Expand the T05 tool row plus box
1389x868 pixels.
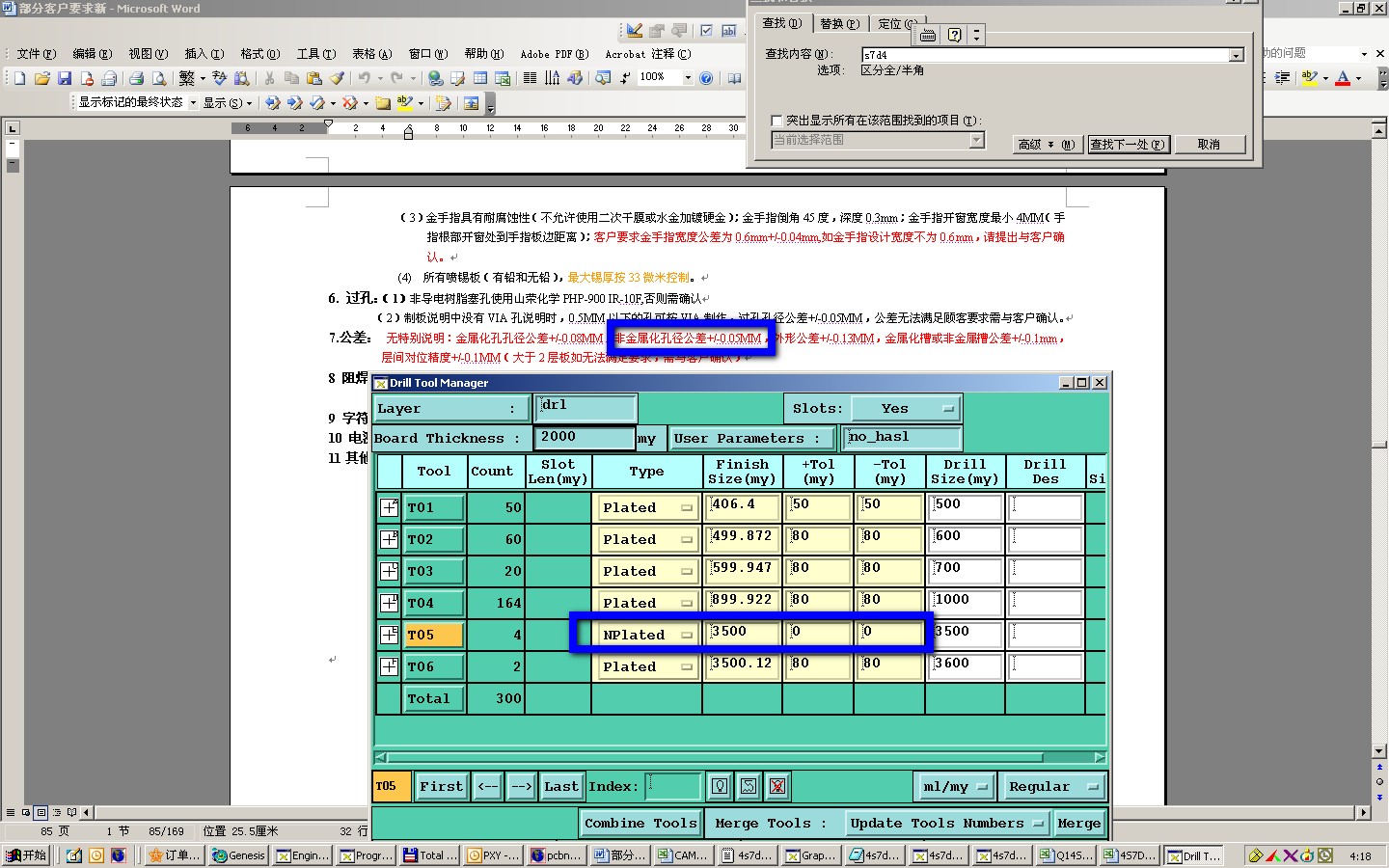coord(389,635)
